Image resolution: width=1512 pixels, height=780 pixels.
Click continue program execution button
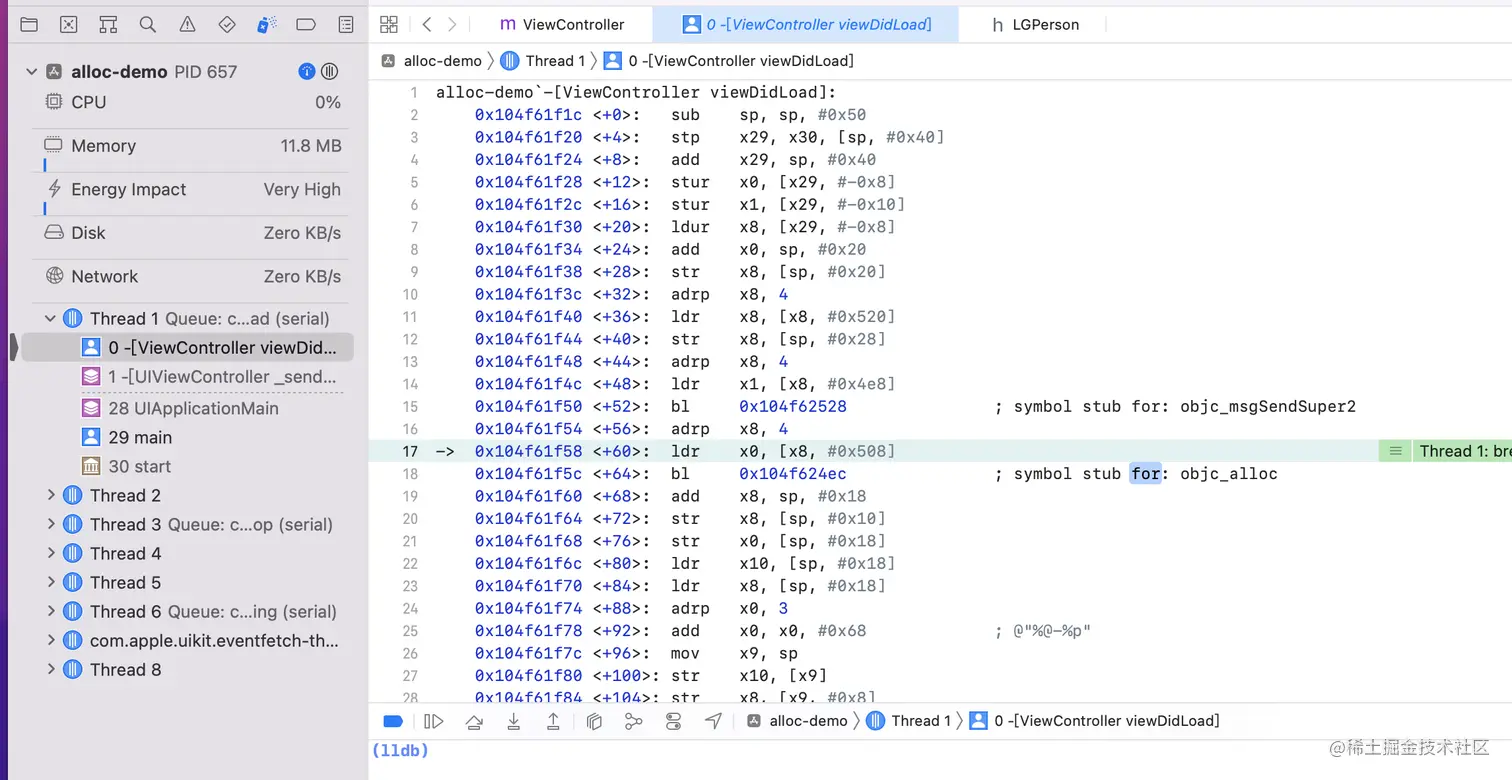click(433, 721)
